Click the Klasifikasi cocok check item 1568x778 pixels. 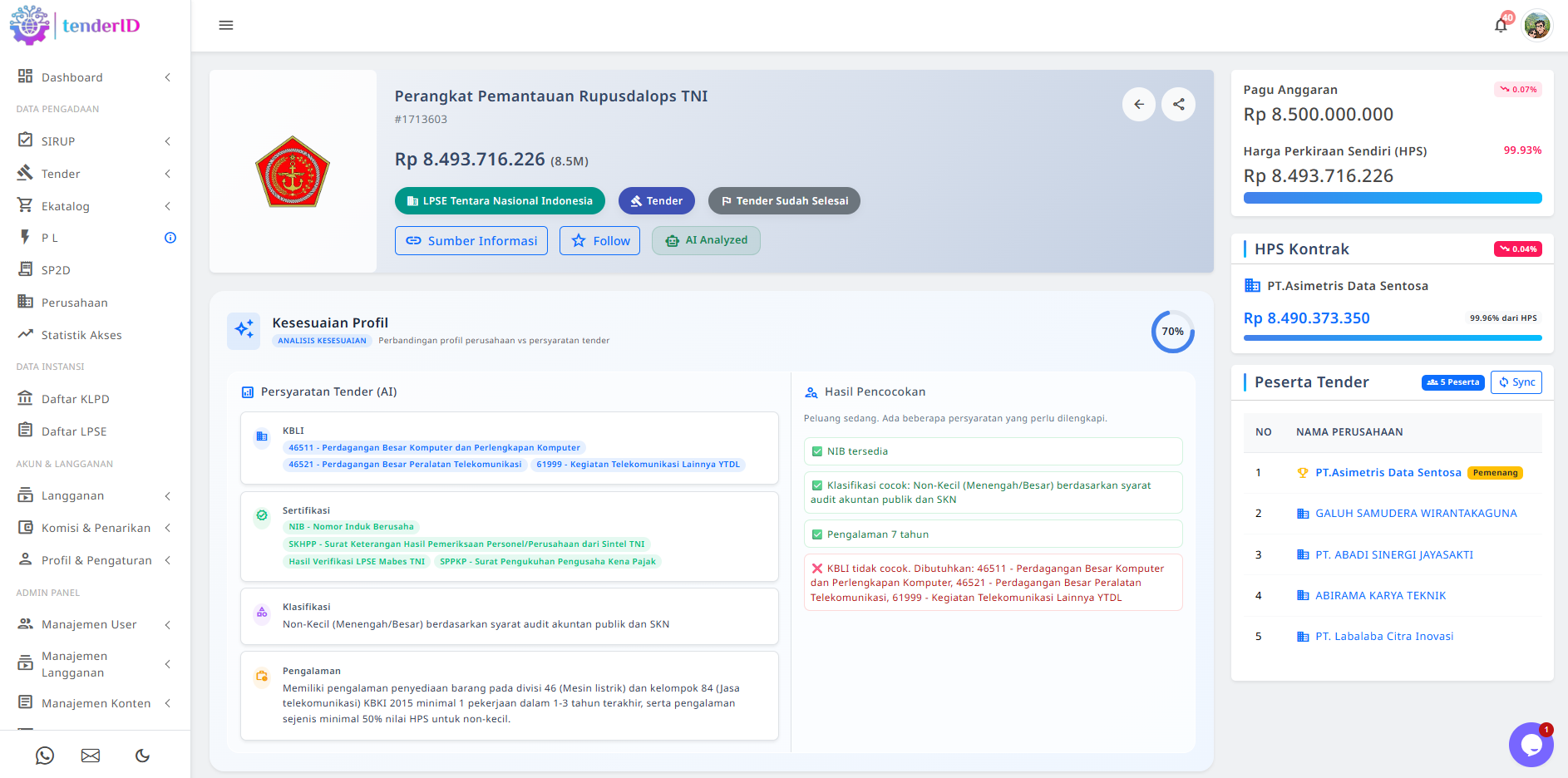coord(994,492)
